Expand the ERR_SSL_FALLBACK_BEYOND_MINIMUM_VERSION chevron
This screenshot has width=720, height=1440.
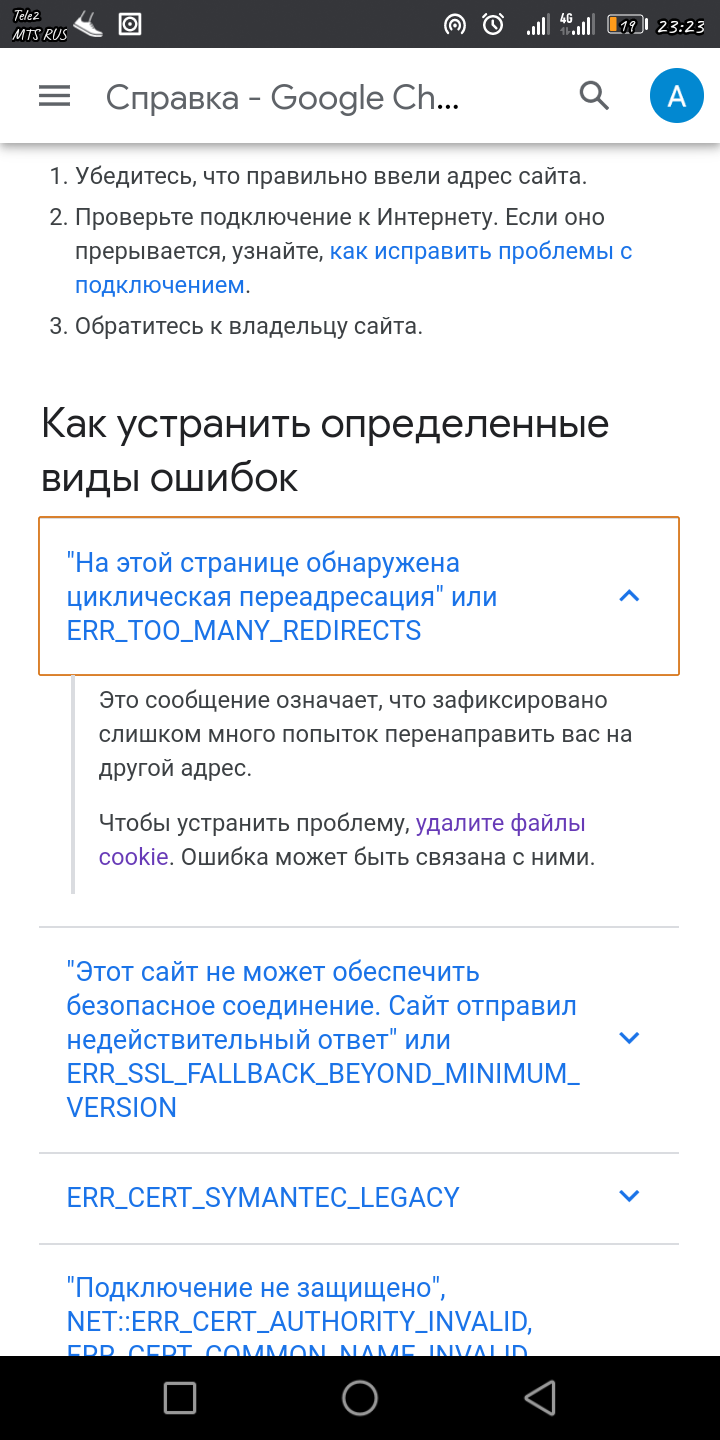(629, 1038)
